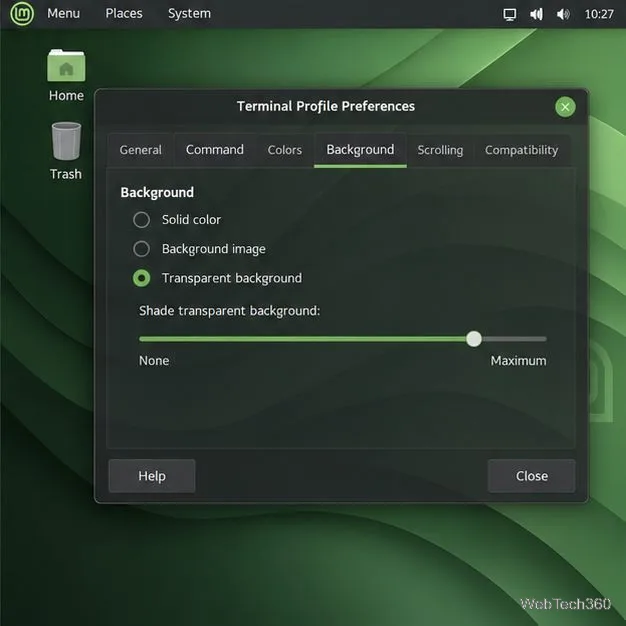Image resolution: width=626 pixels, height=626 pixels.
Task: Switch to the Compatibility tab
Action: (521, 150)
